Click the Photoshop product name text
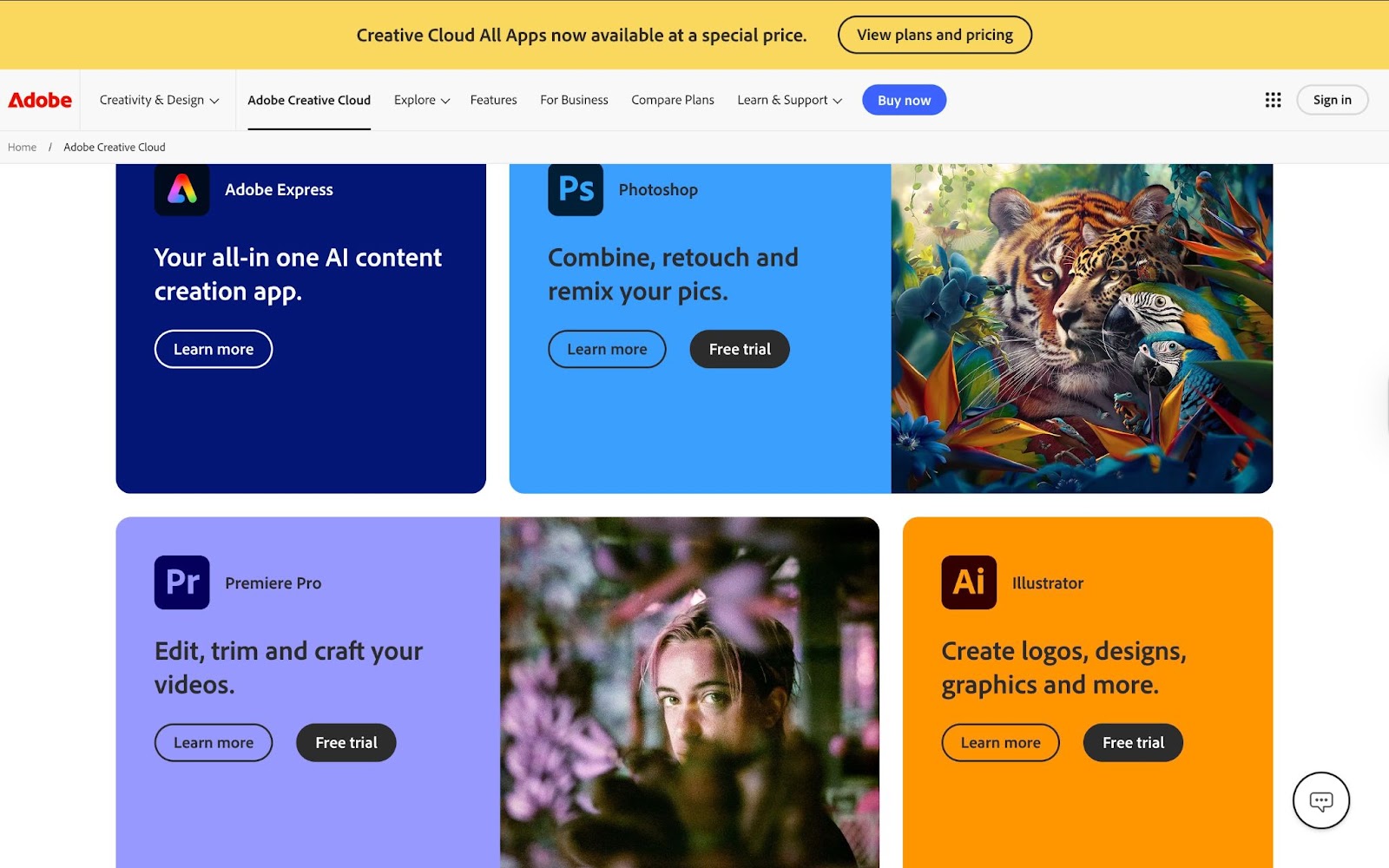Image resolution: width=1389 pixels, height=868 pixels. 658,189
